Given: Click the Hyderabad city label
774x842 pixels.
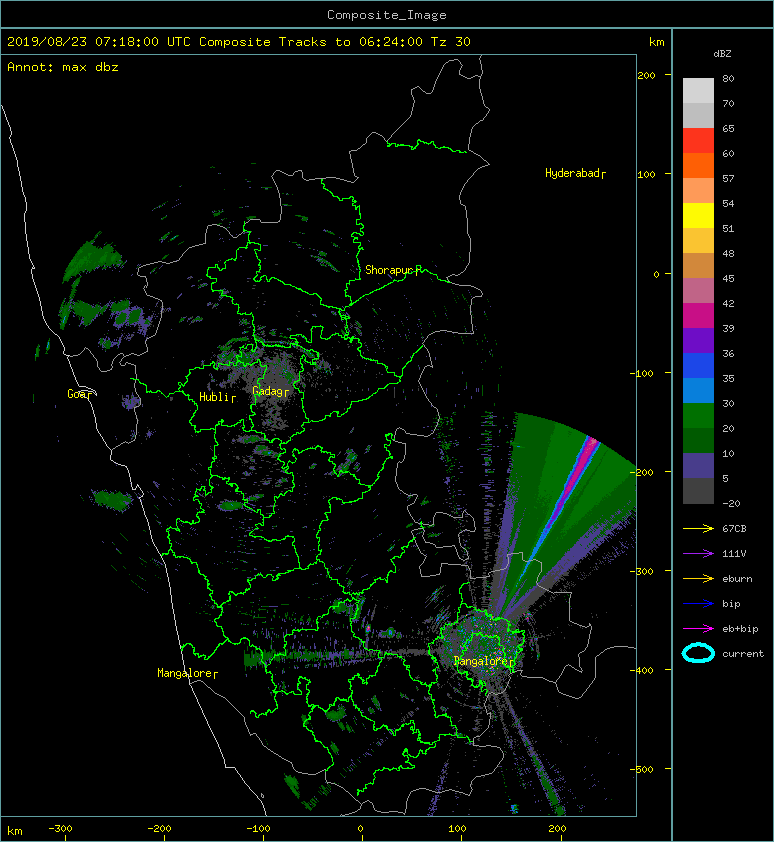Looking at the screenshot, I should coord(573,173).
